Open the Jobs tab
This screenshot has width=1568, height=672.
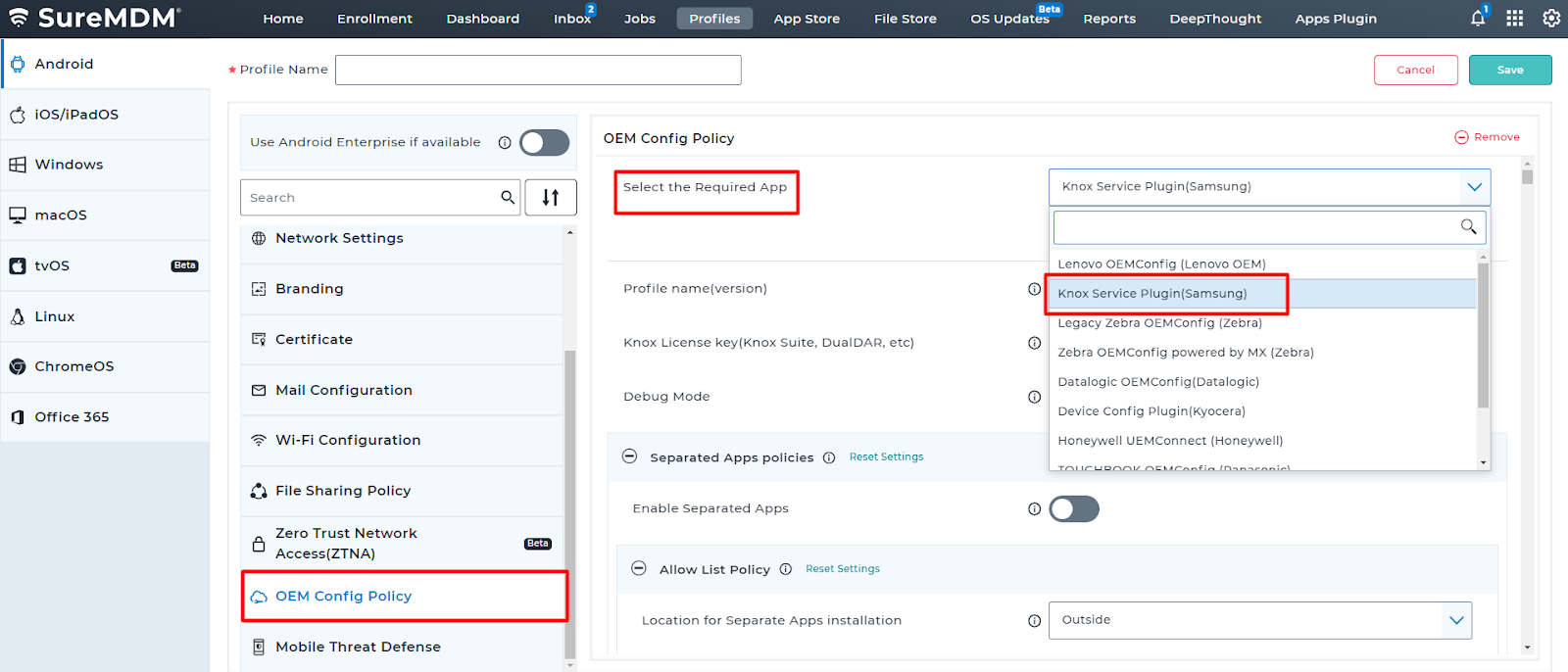coord(640,19)
